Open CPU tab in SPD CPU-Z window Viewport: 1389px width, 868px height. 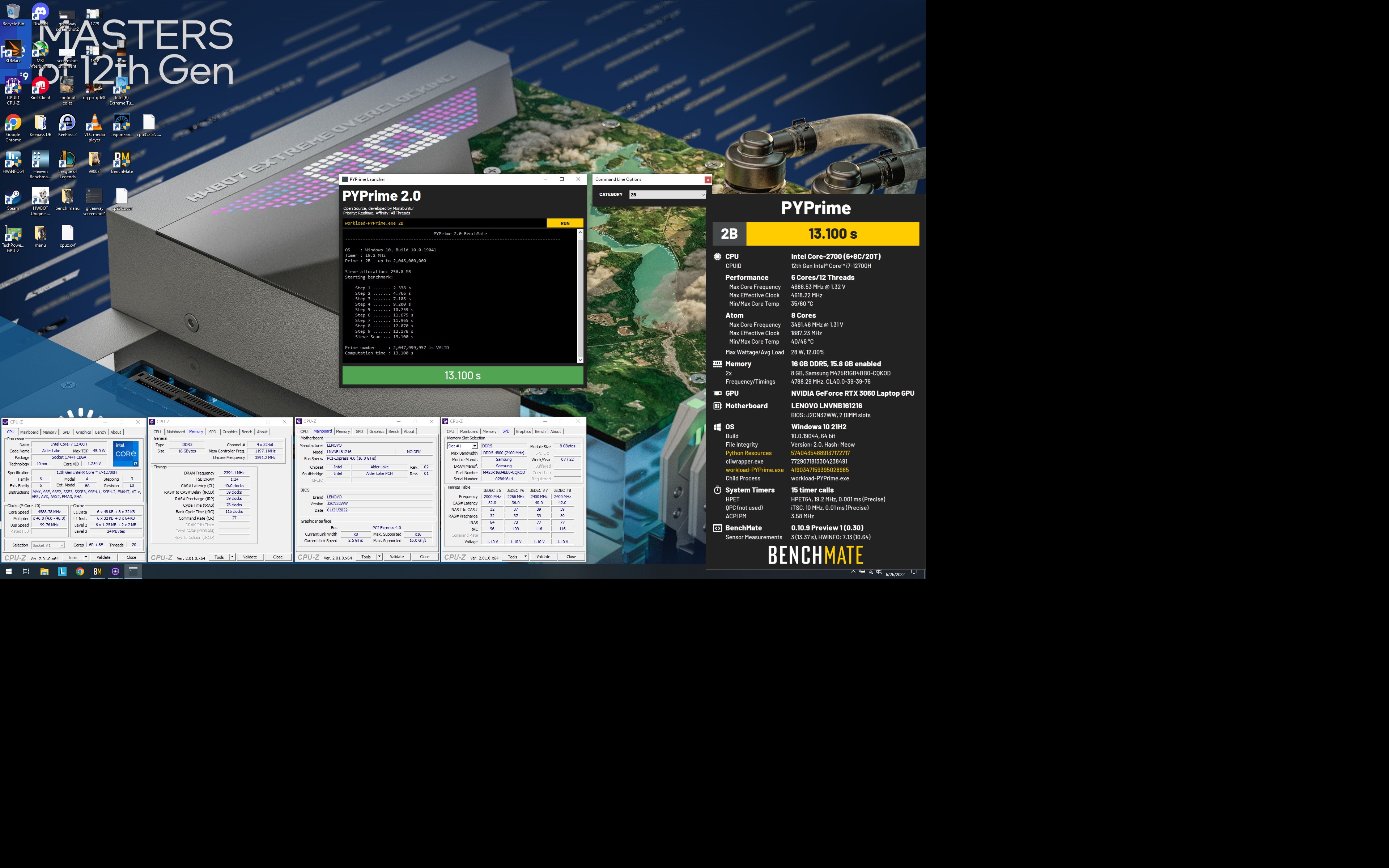pos(451,431)
